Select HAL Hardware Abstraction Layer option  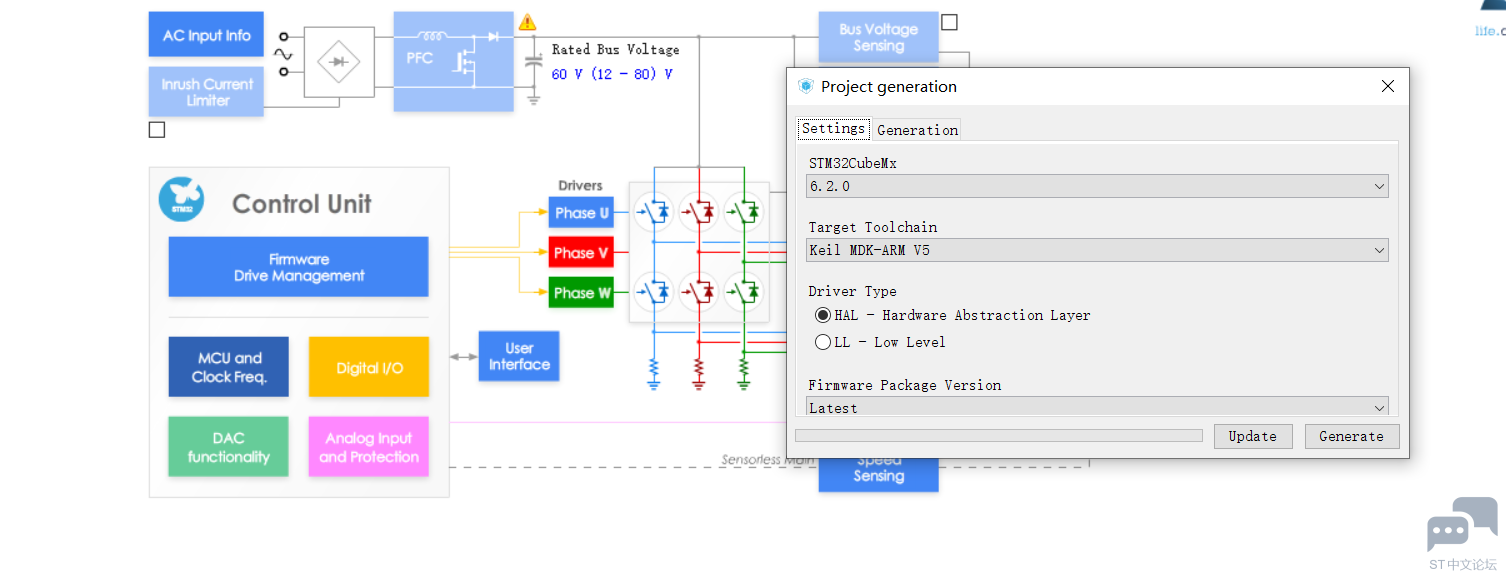pos(823,315)
